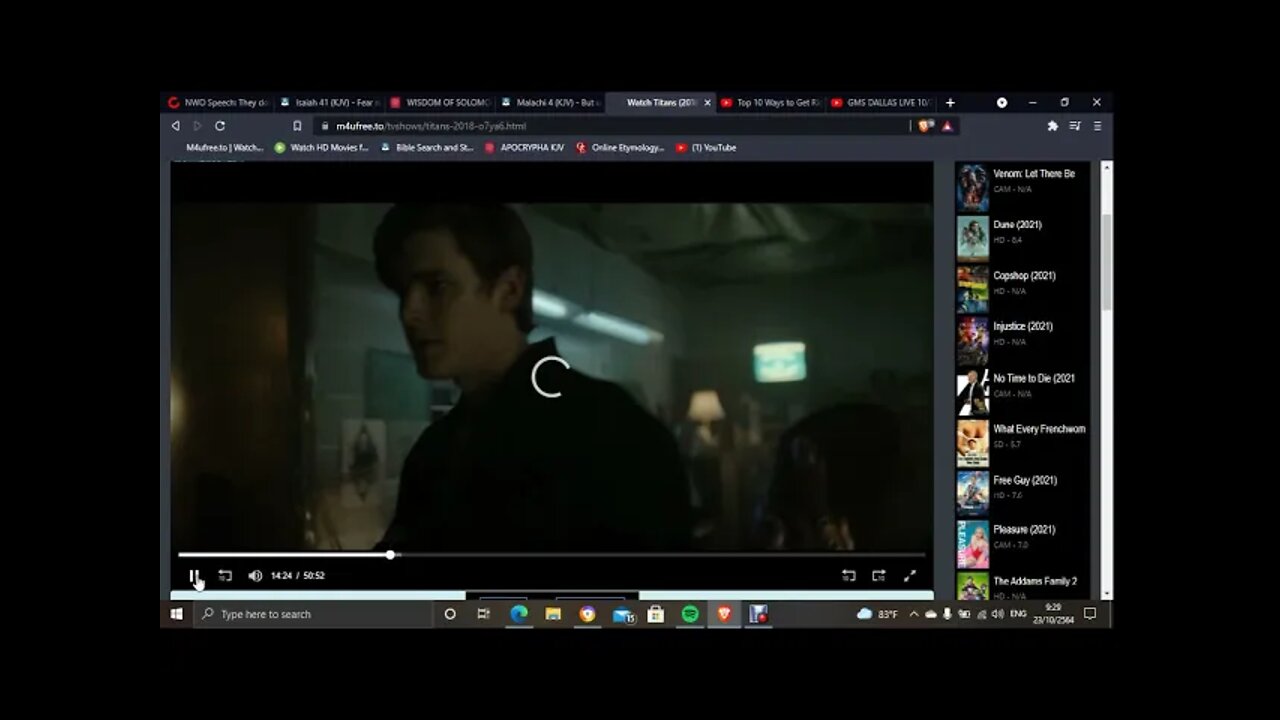The image size is (1280, 720).
Task: Open Free Guy (2021) movie link
Action: 1025,480
